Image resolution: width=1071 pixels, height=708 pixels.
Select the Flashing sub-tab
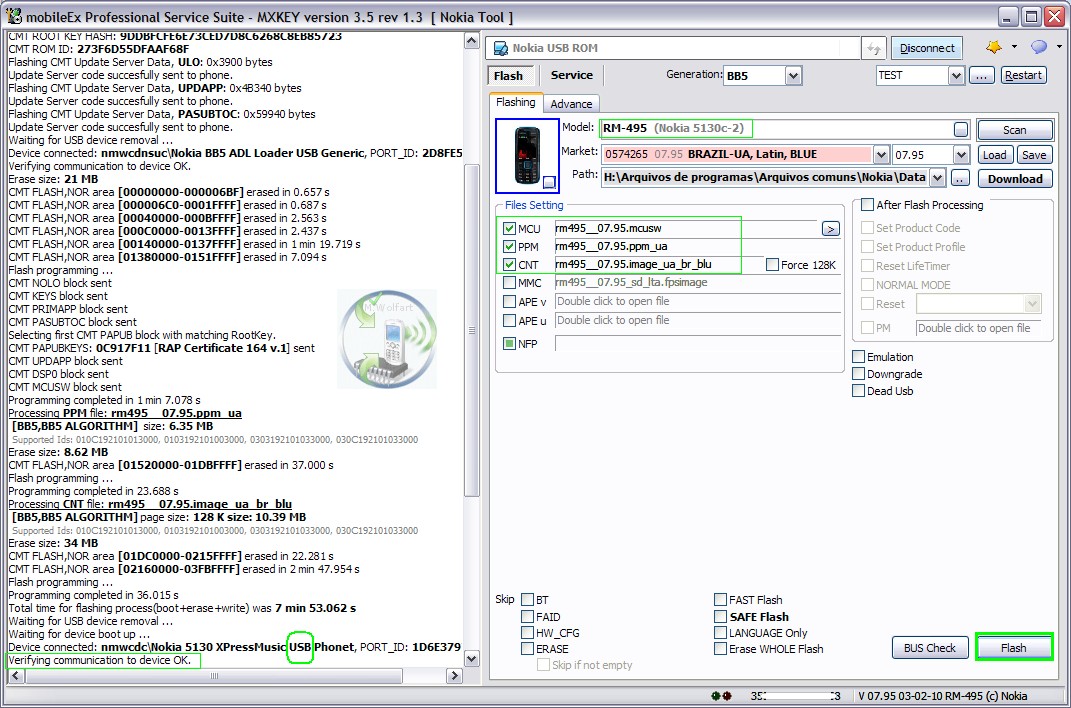516,102
